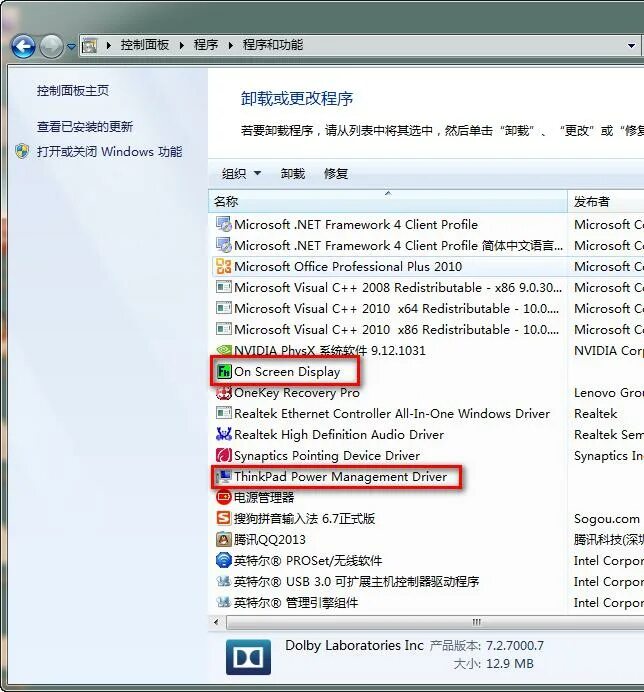
Task: Click the 英特尔 PROSet/无线软件 icon
Action: coord(224,560)
